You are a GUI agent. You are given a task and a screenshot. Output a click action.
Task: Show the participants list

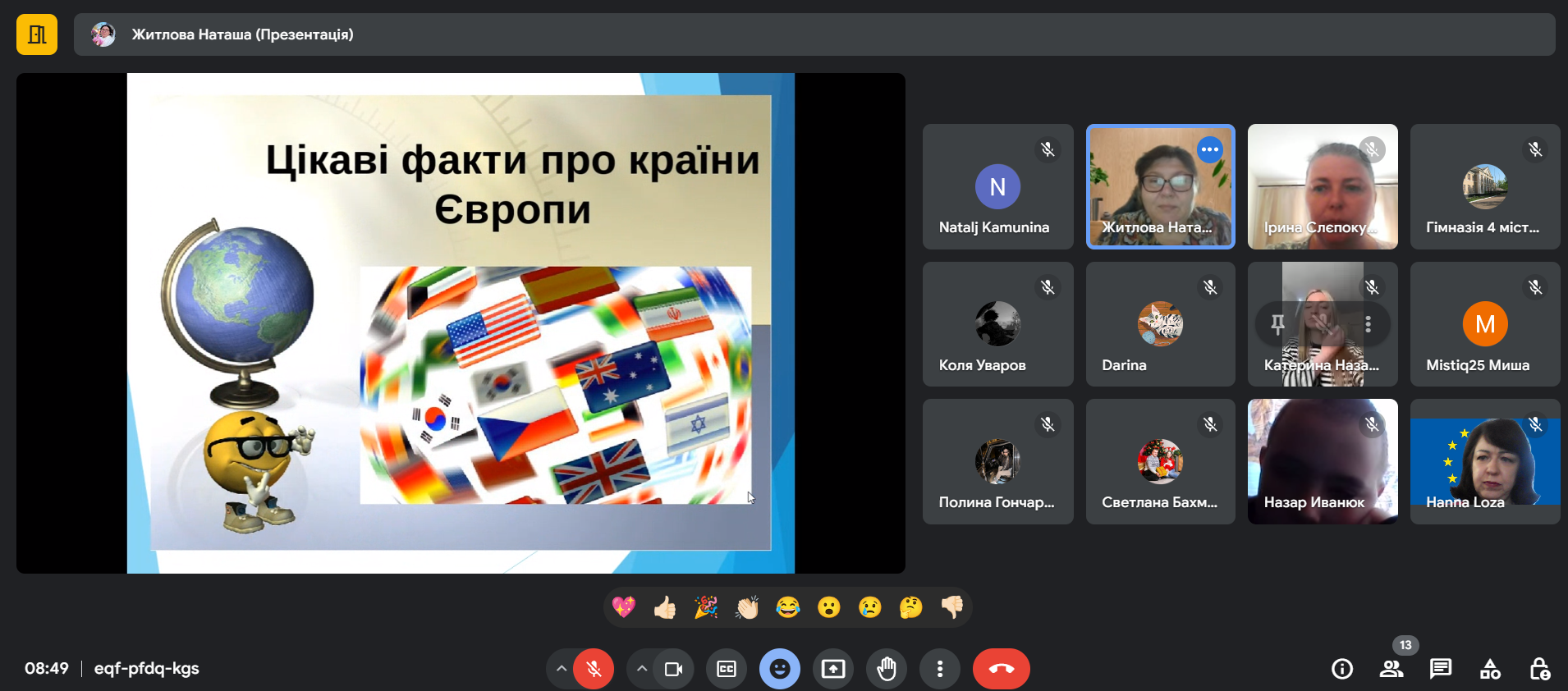1391,669
